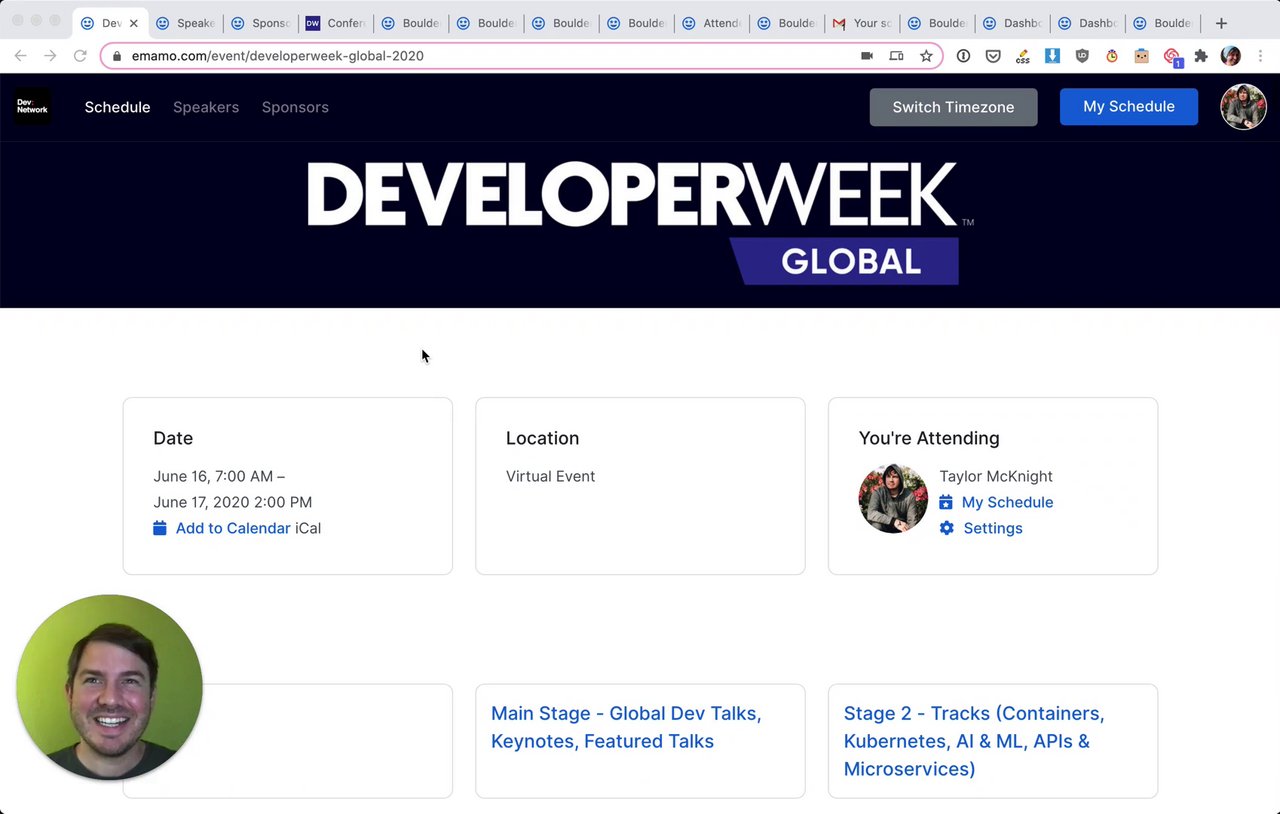Click the Add to Calendar link
This screenshot has width=1280, height=814.
click(x=233, y=528)
